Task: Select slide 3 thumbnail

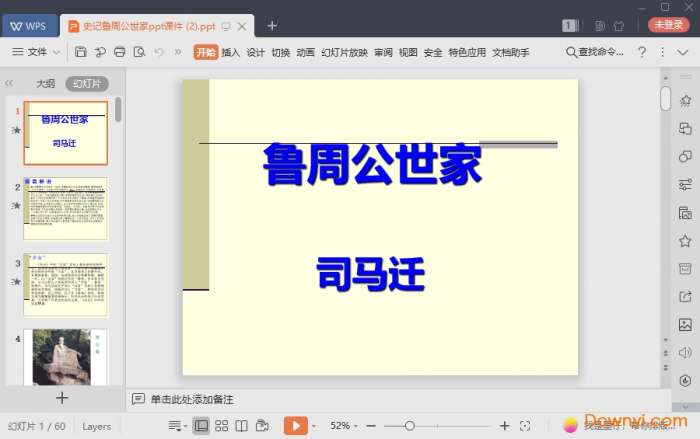Action: tap(66, 285)
